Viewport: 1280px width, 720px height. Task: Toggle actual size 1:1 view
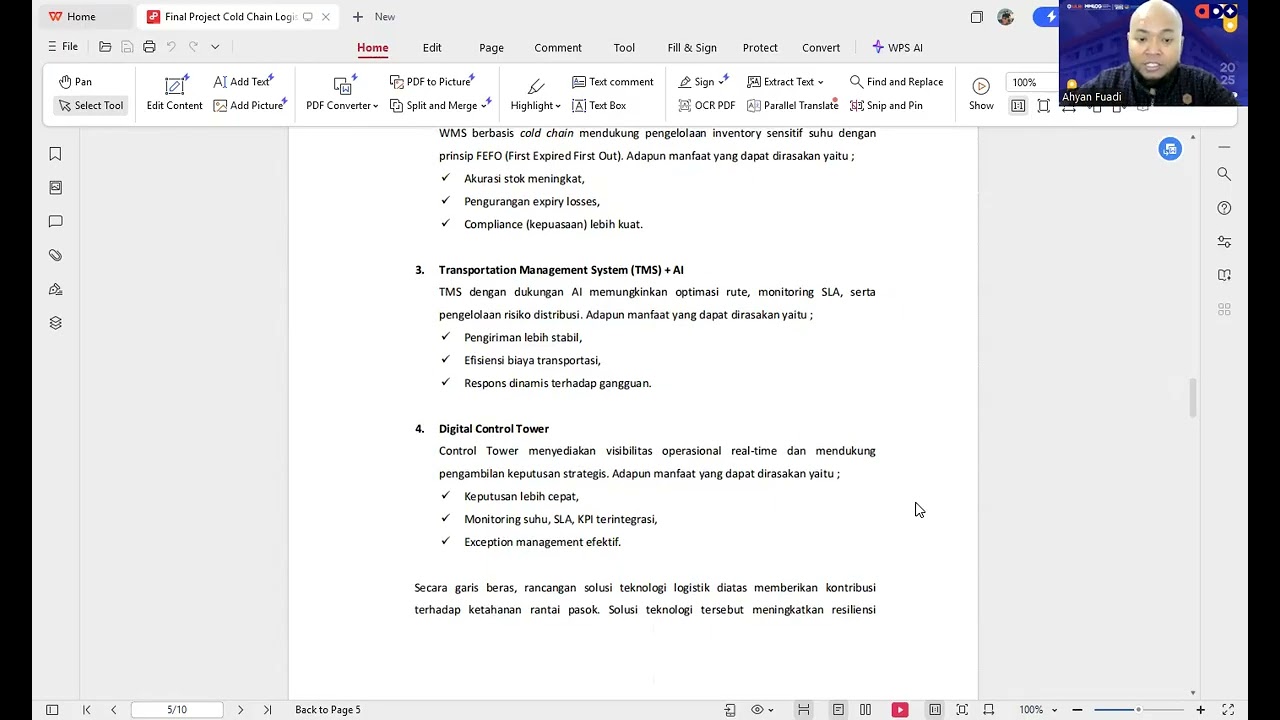1018,106
